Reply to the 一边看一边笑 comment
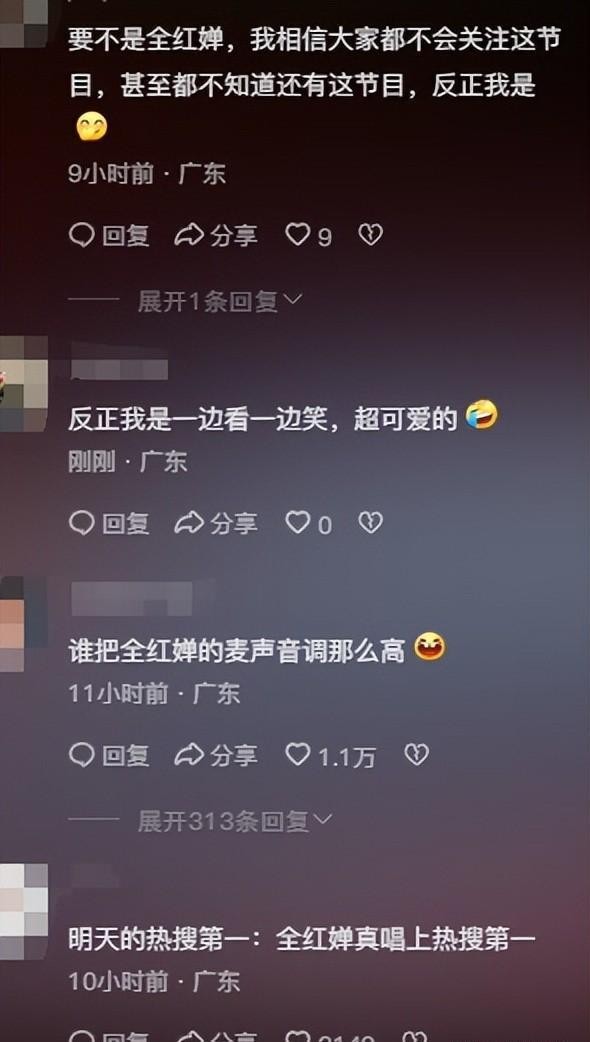 (109, 524)
